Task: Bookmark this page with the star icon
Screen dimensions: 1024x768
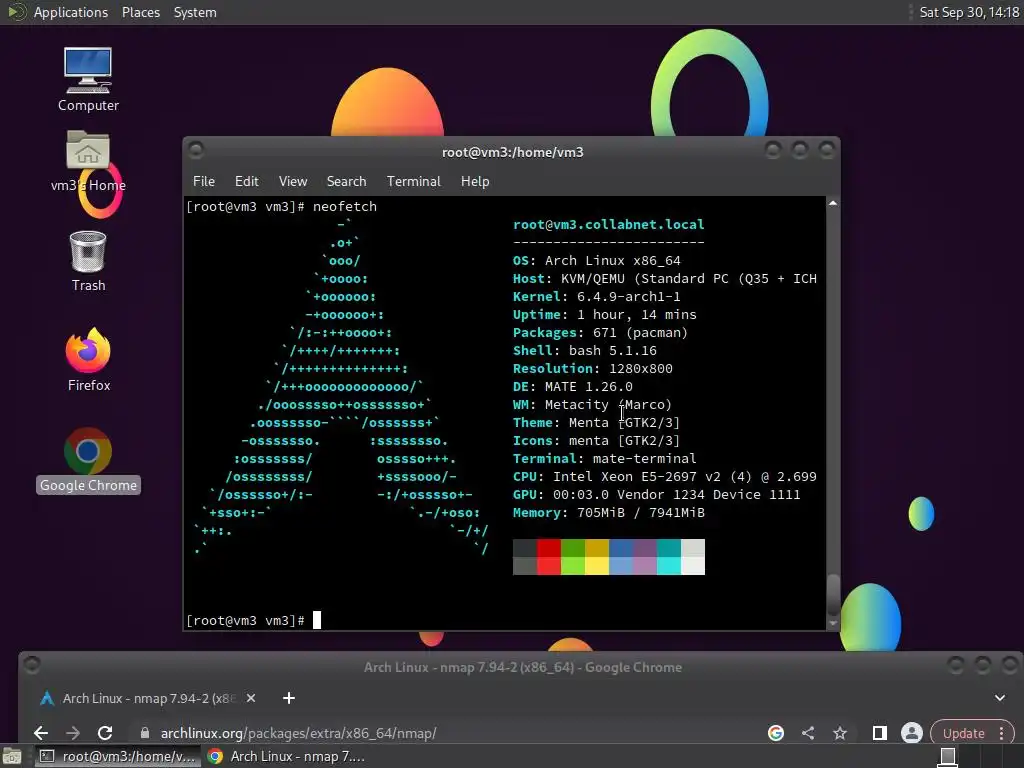Action: pyautogui.click(x=840, y=733)
